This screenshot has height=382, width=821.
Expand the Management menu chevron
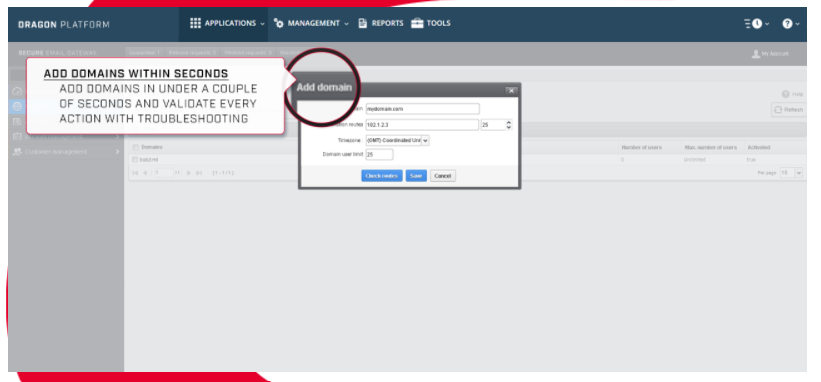(x=346, y=24)
